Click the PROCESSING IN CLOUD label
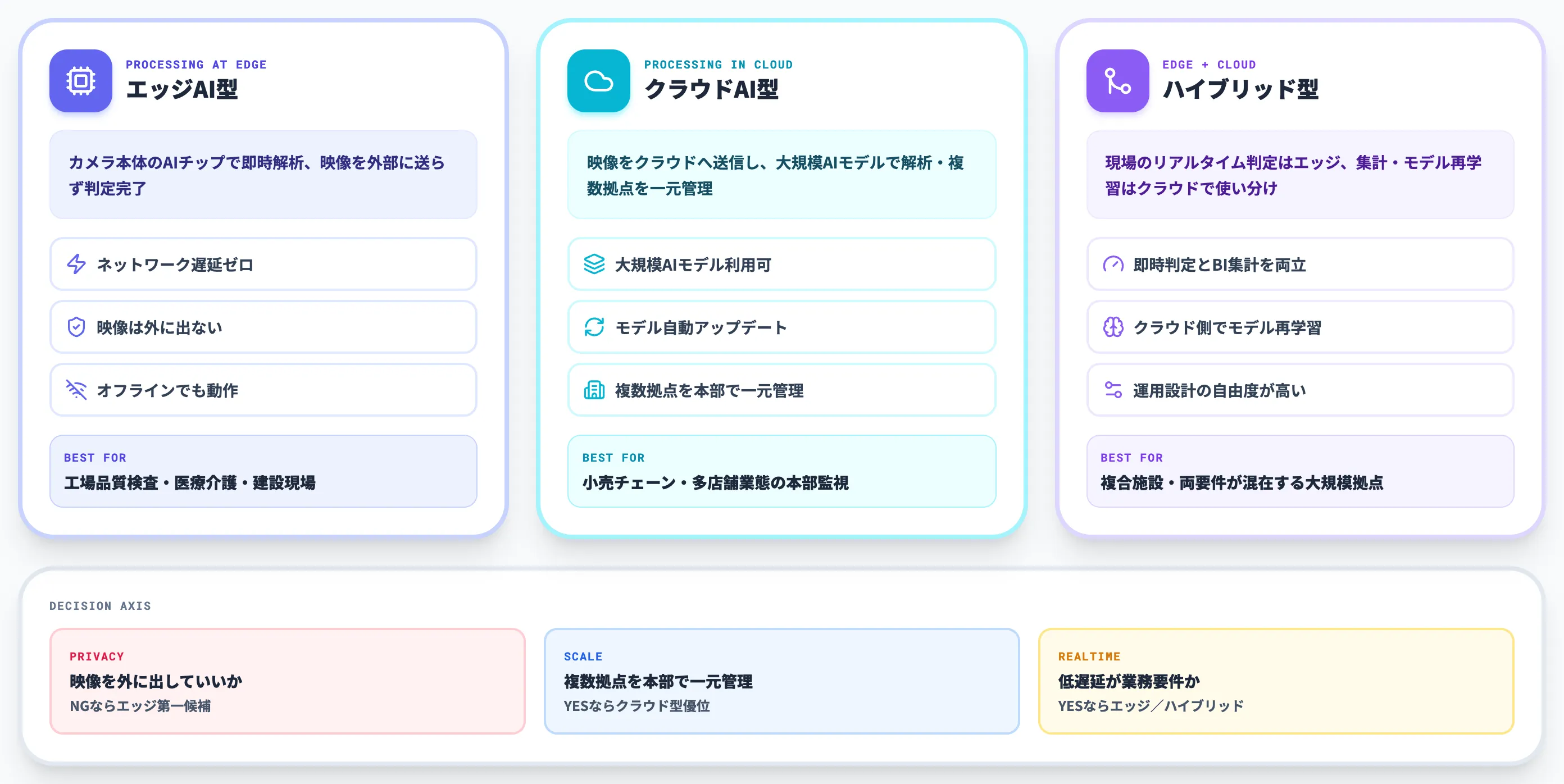This screenshot has height=784, width=1564. click(x=719, y=65)
